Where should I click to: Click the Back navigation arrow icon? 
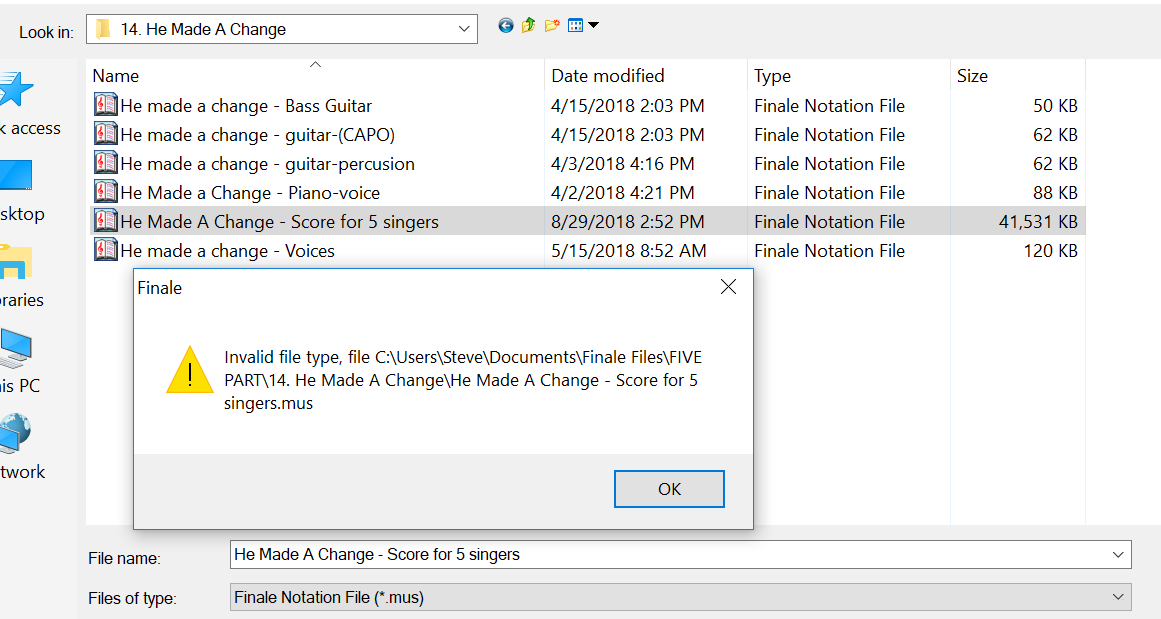[506, 26]
